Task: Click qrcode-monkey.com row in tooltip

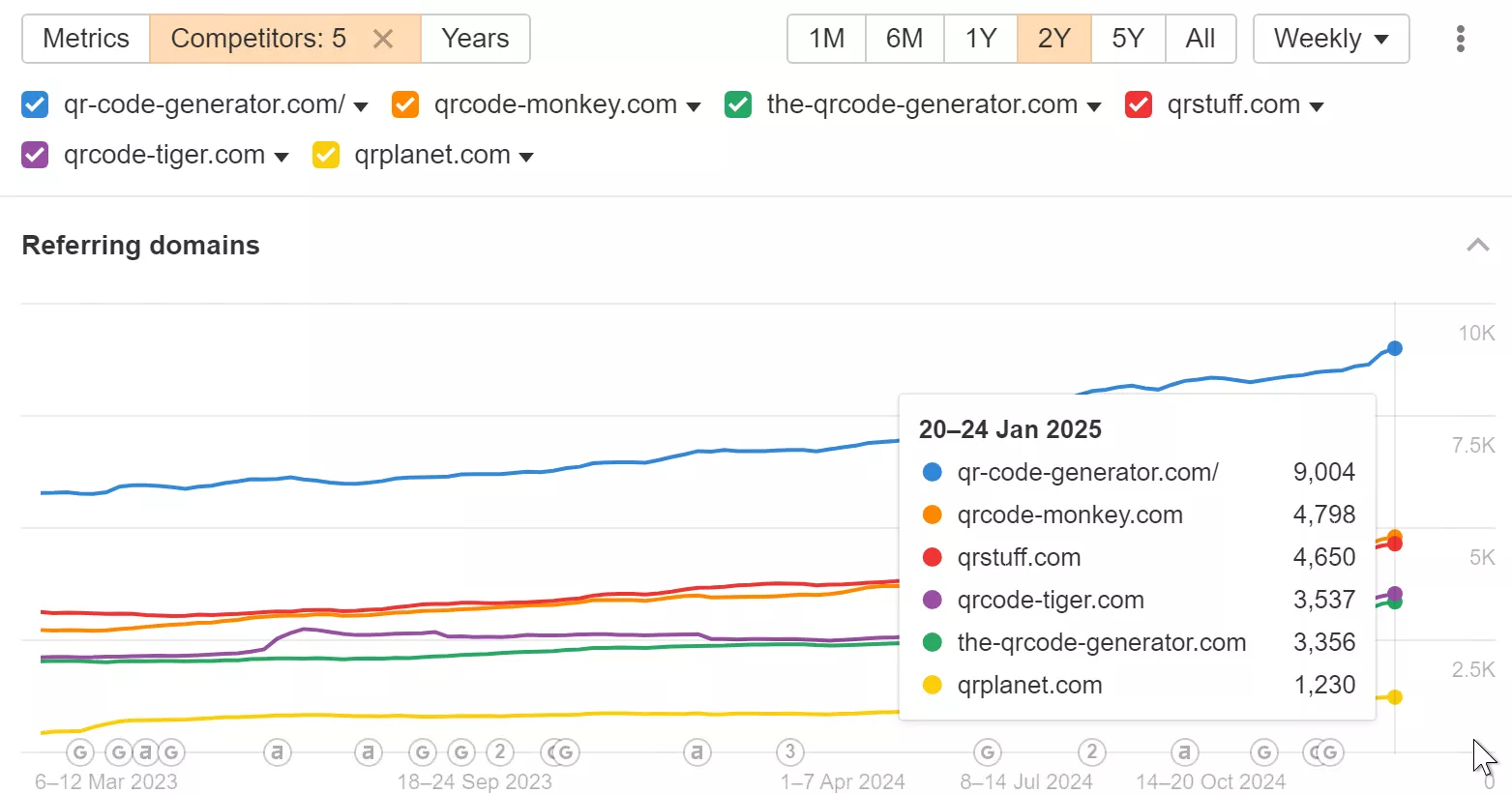Action: point(1139,515)
